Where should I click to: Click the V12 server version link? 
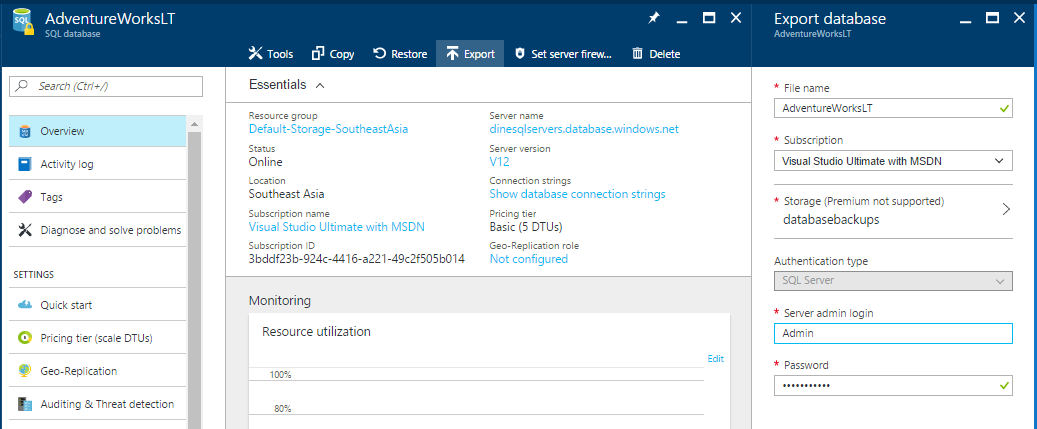click(499, 161)
